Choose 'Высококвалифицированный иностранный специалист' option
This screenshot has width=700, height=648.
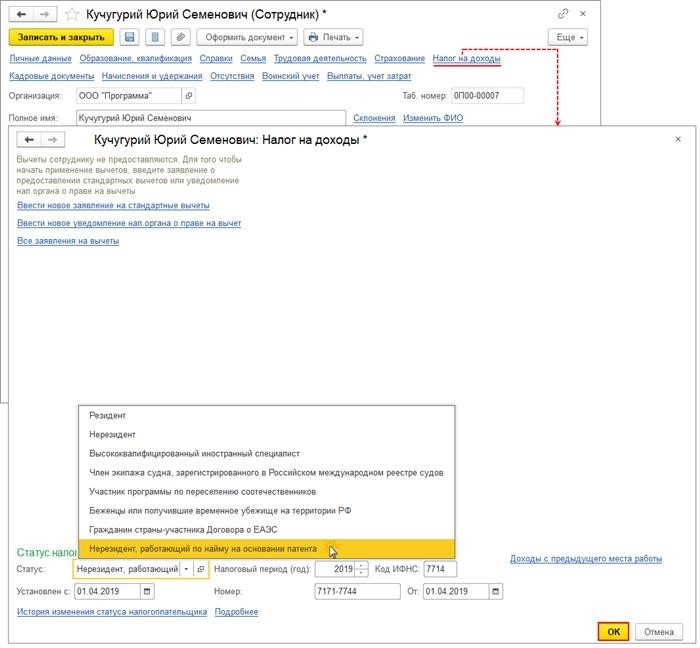(x=267, y=453)
